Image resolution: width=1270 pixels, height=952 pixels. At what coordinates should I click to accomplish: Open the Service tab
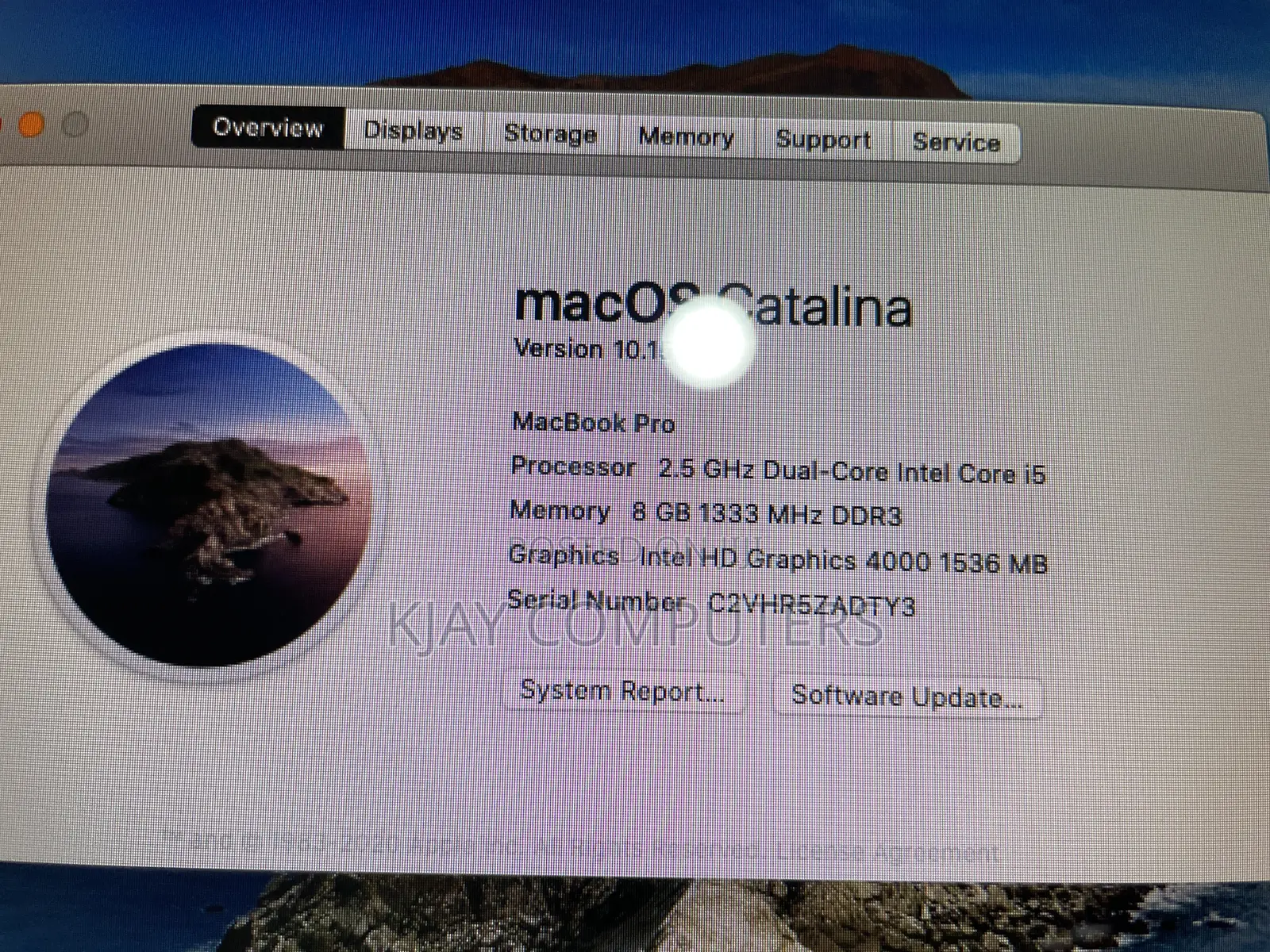956,143
